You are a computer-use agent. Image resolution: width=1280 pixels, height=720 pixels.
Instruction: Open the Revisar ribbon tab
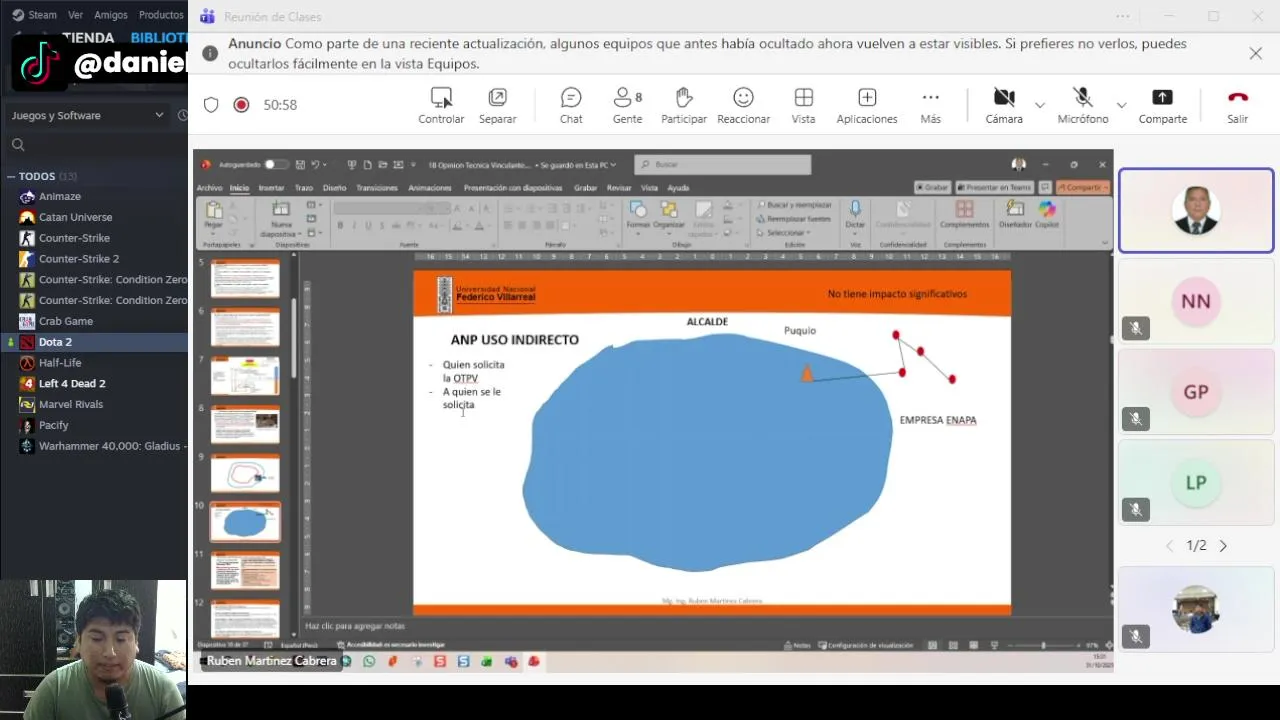pyautogui.click(x=619, y=188)
